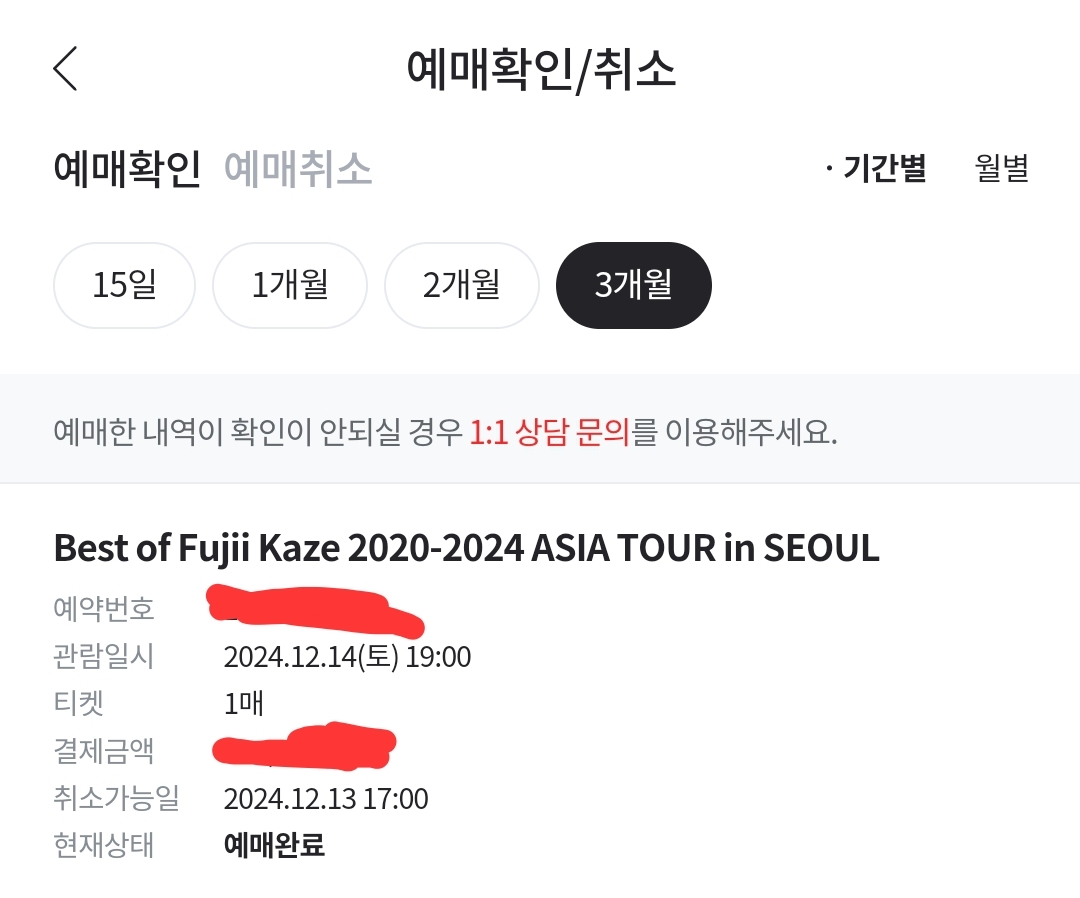Tap the 1매 ticket count
Viewport: 1080px width, 898px height.
coord(244,704)
